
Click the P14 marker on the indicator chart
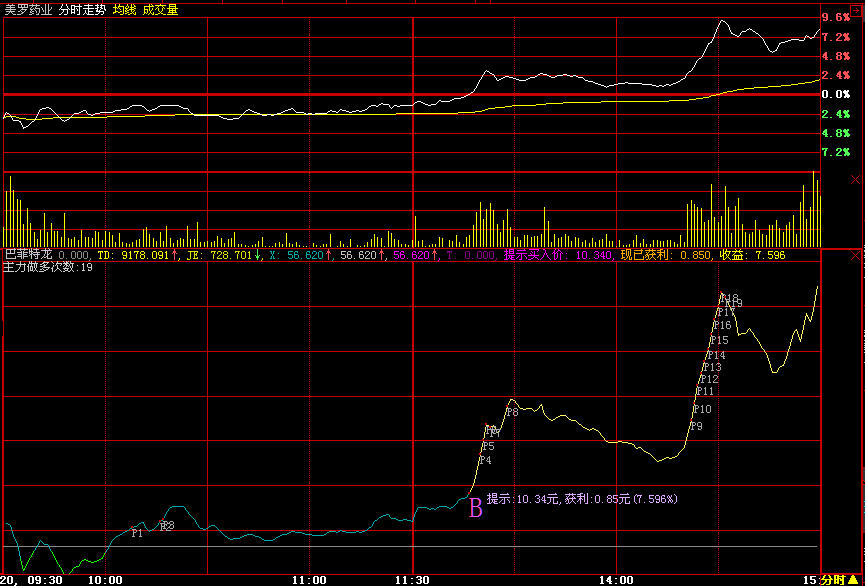coord(716,355)
